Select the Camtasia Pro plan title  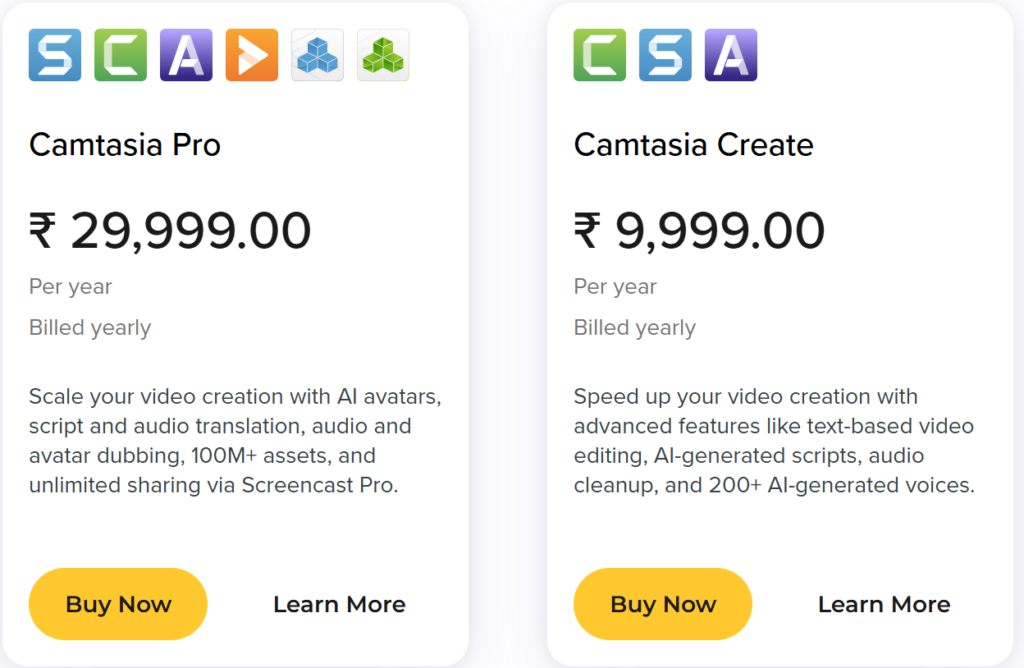[125, 145]
